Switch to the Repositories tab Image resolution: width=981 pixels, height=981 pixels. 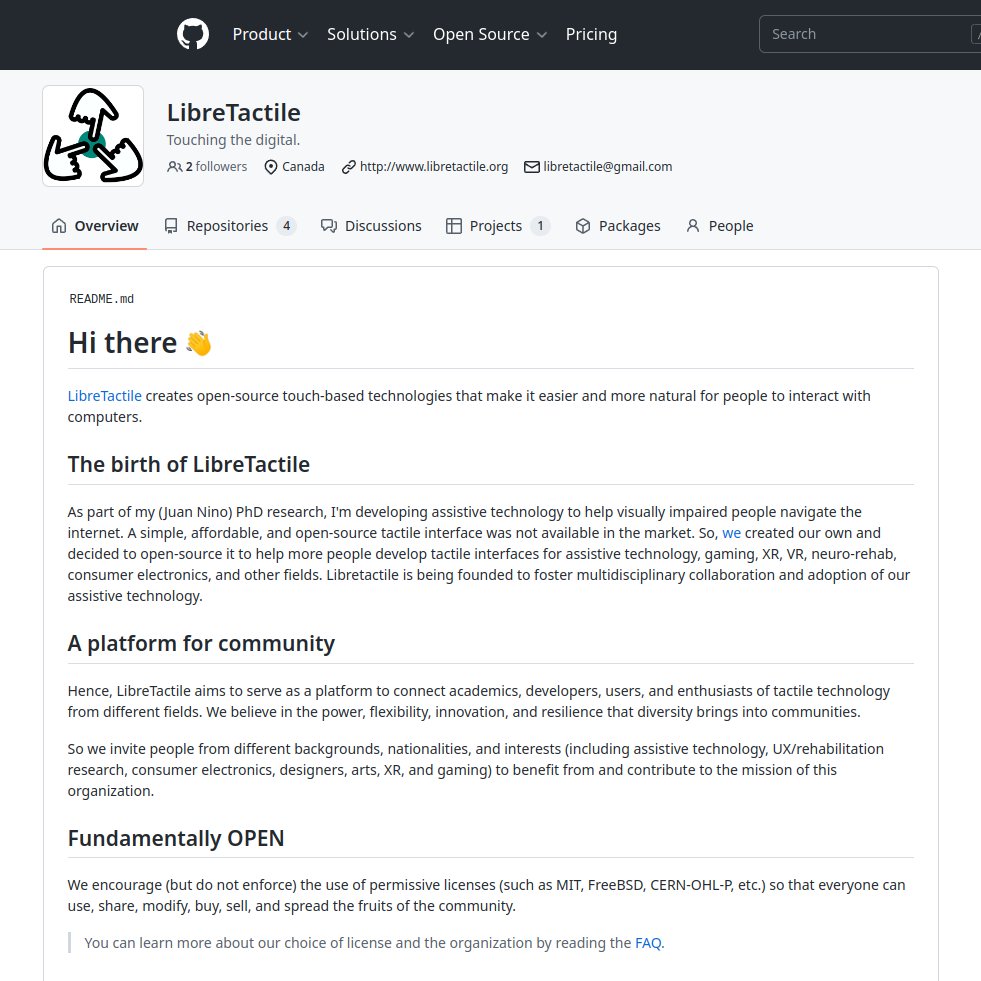coord(228,226)
